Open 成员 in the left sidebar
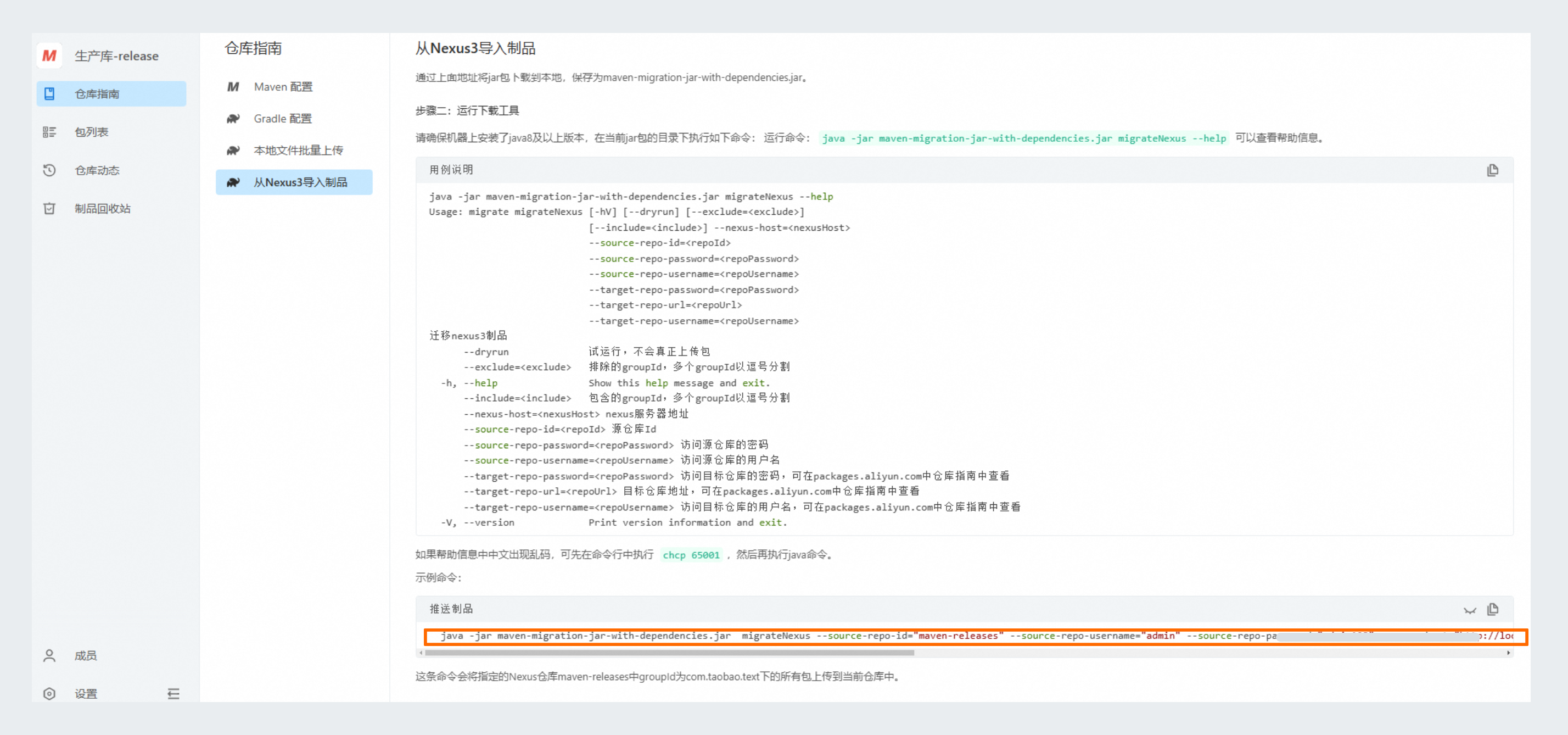1568x735 pixels. (111, 656)
